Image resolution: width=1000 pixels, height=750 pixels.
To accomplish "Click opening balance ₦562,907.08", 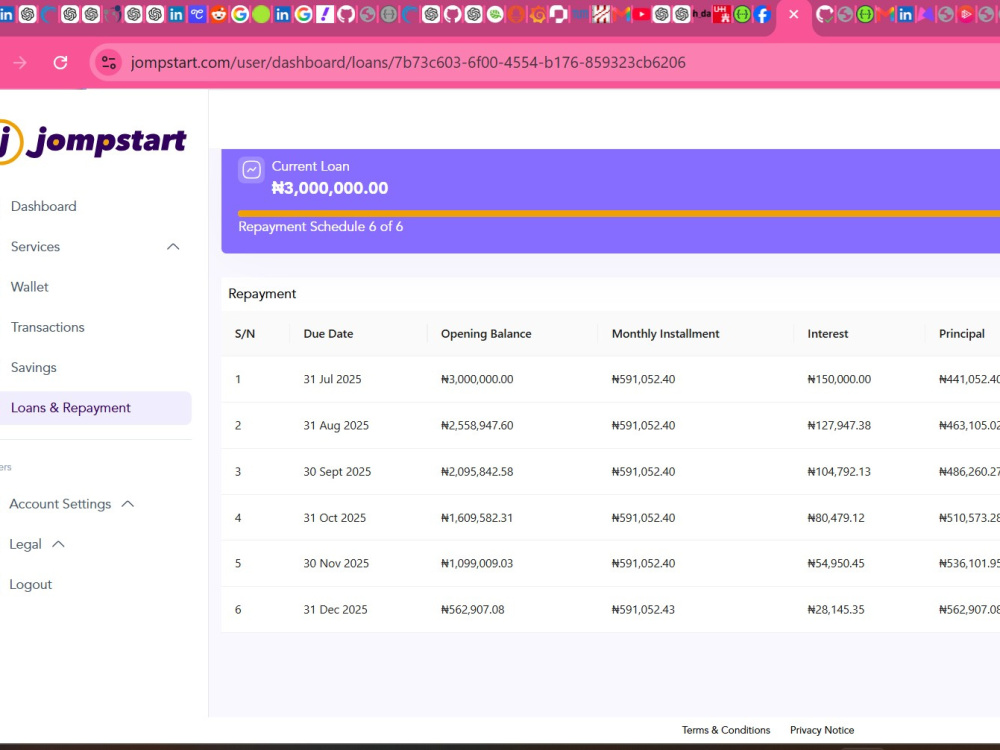I will [473, 610].
